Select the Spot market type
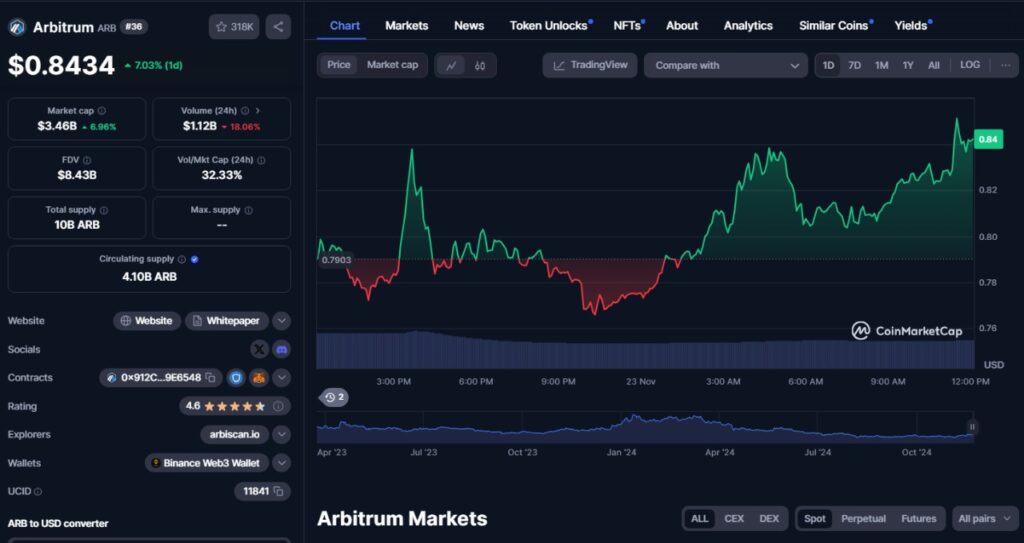The width and height of the screenshot is (1024, 543). [x=814, y=519]
